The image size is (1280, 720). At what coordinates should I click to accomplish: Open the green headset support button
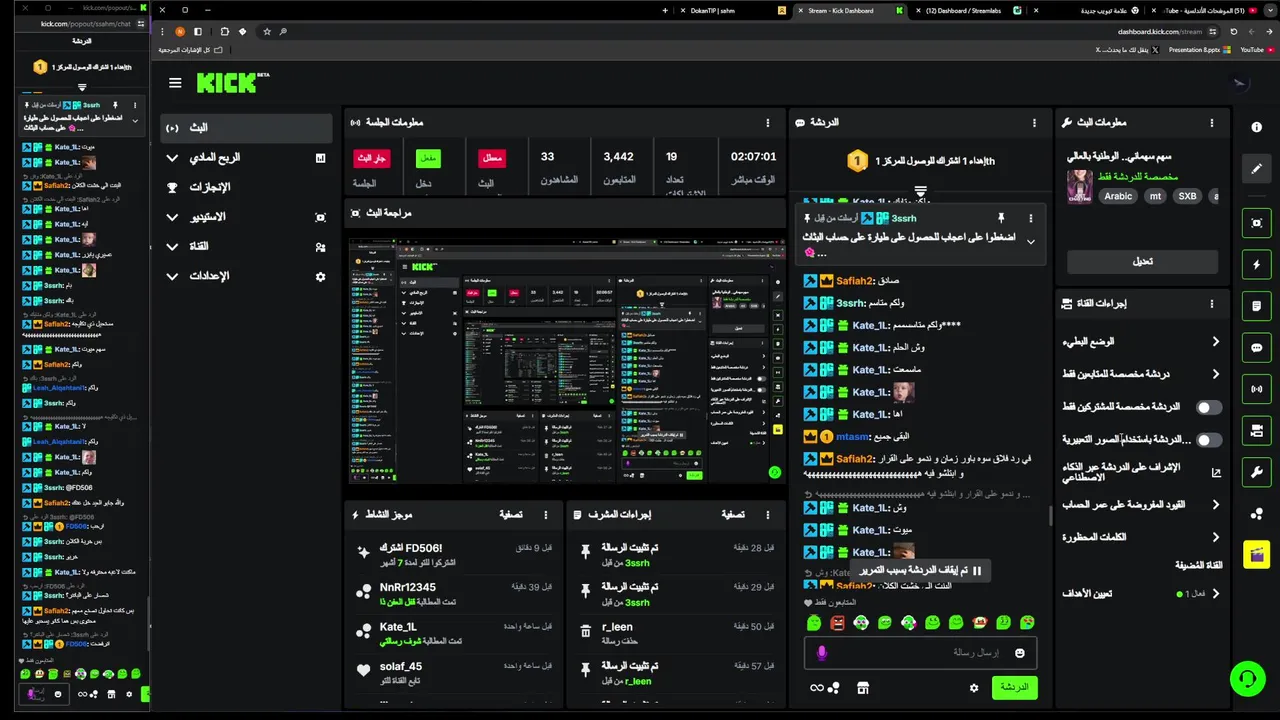[x=1247, y=679]
